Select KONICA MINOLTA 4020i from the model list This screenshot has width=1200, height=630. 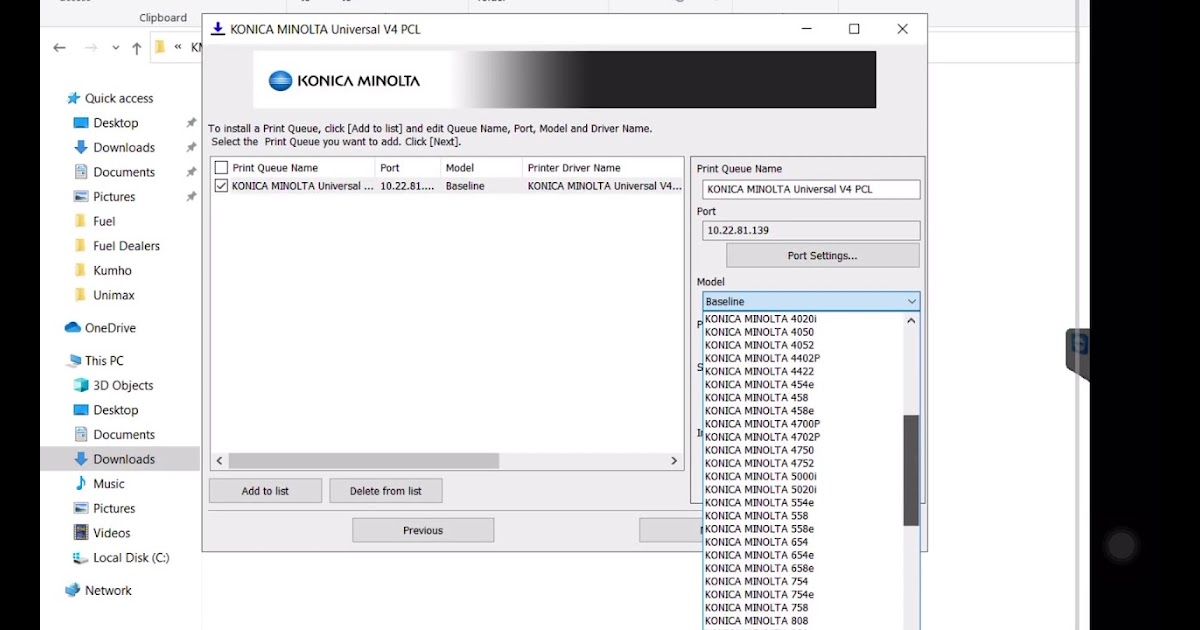tap(760, 319)
